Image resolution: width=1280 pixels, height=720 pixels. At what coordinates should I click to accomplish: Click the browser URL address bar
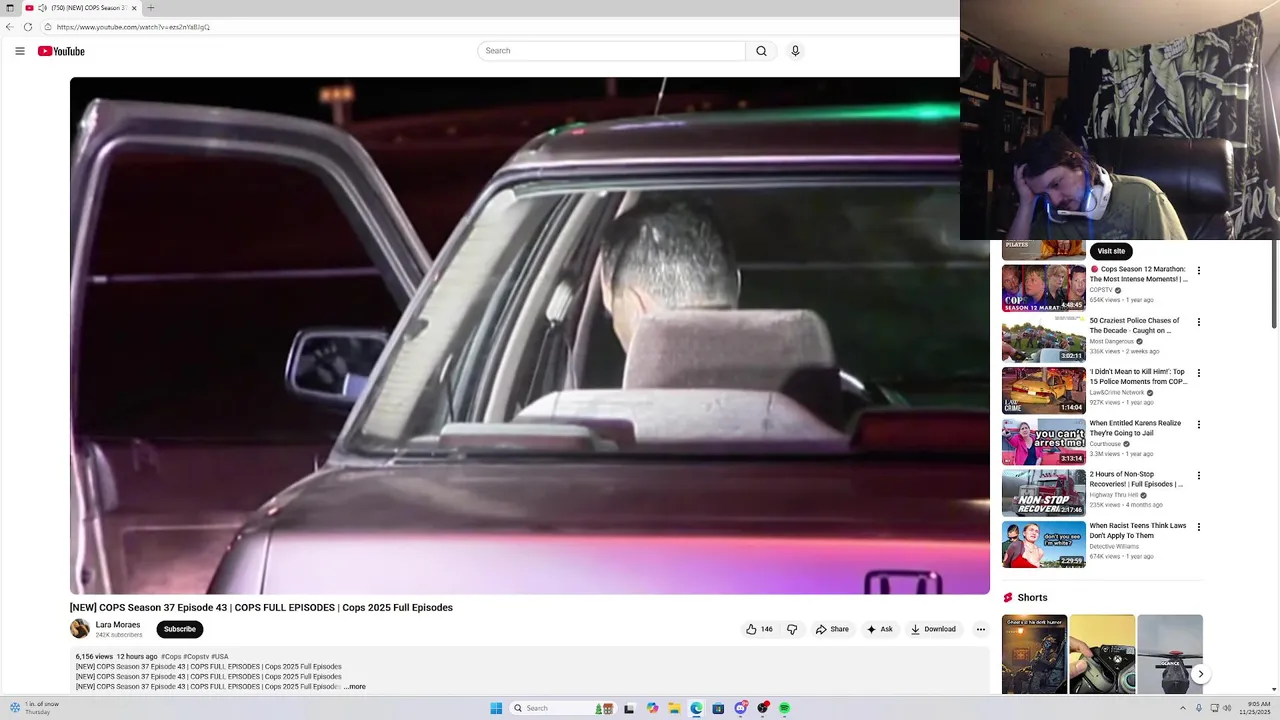tap(500, 27)
